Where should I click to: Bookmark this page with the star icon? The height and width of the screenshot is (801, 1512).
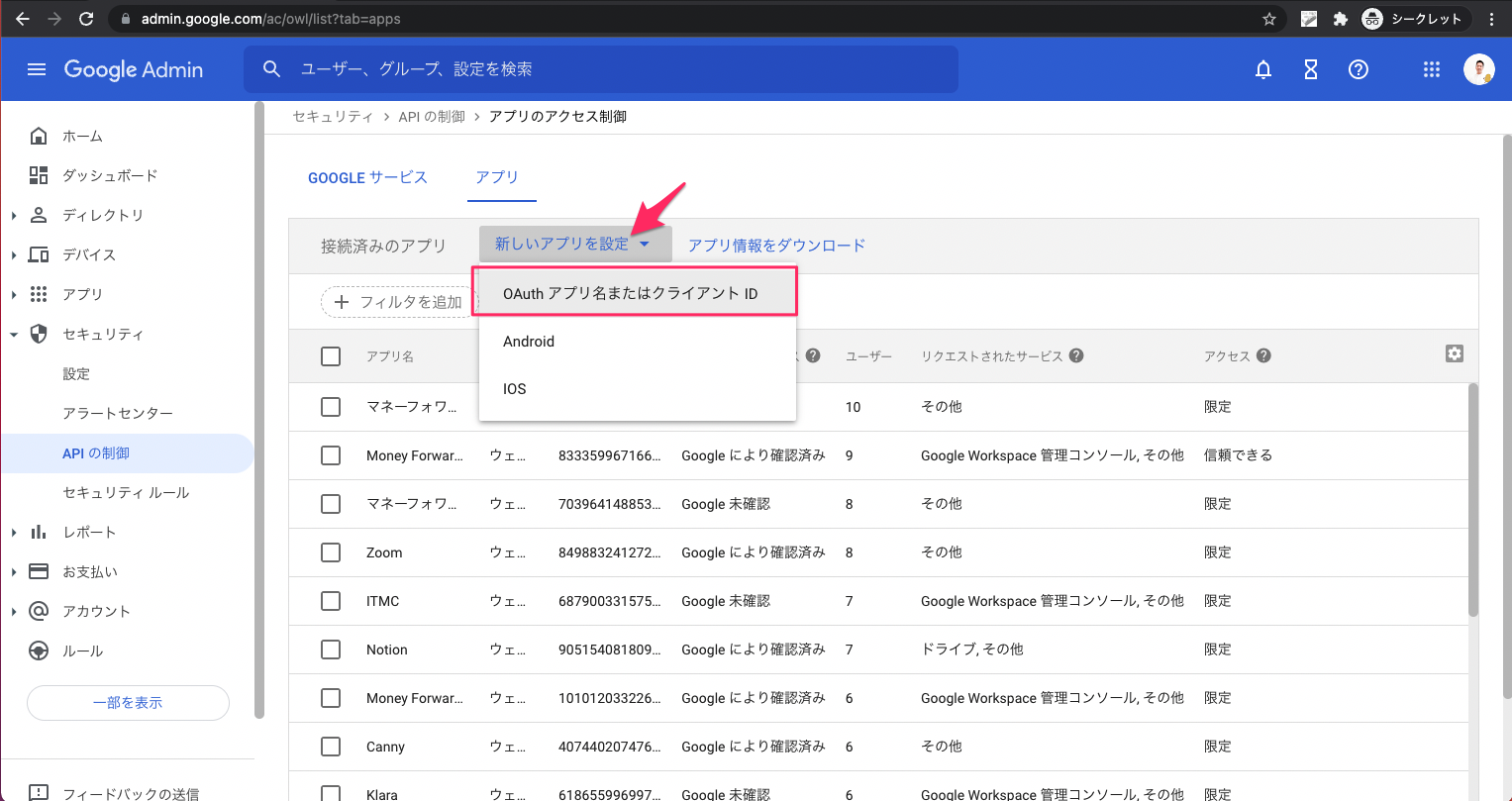pyautogui.click(x=1269, y=18)
